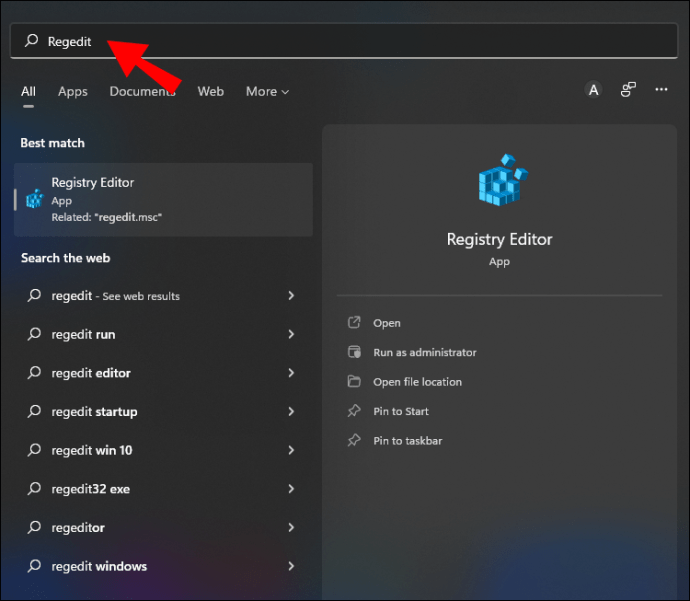Expand the arrow beside 'regedit - See web results'
The width and height of the screenshot is (690, 601).
pos(291,296)
